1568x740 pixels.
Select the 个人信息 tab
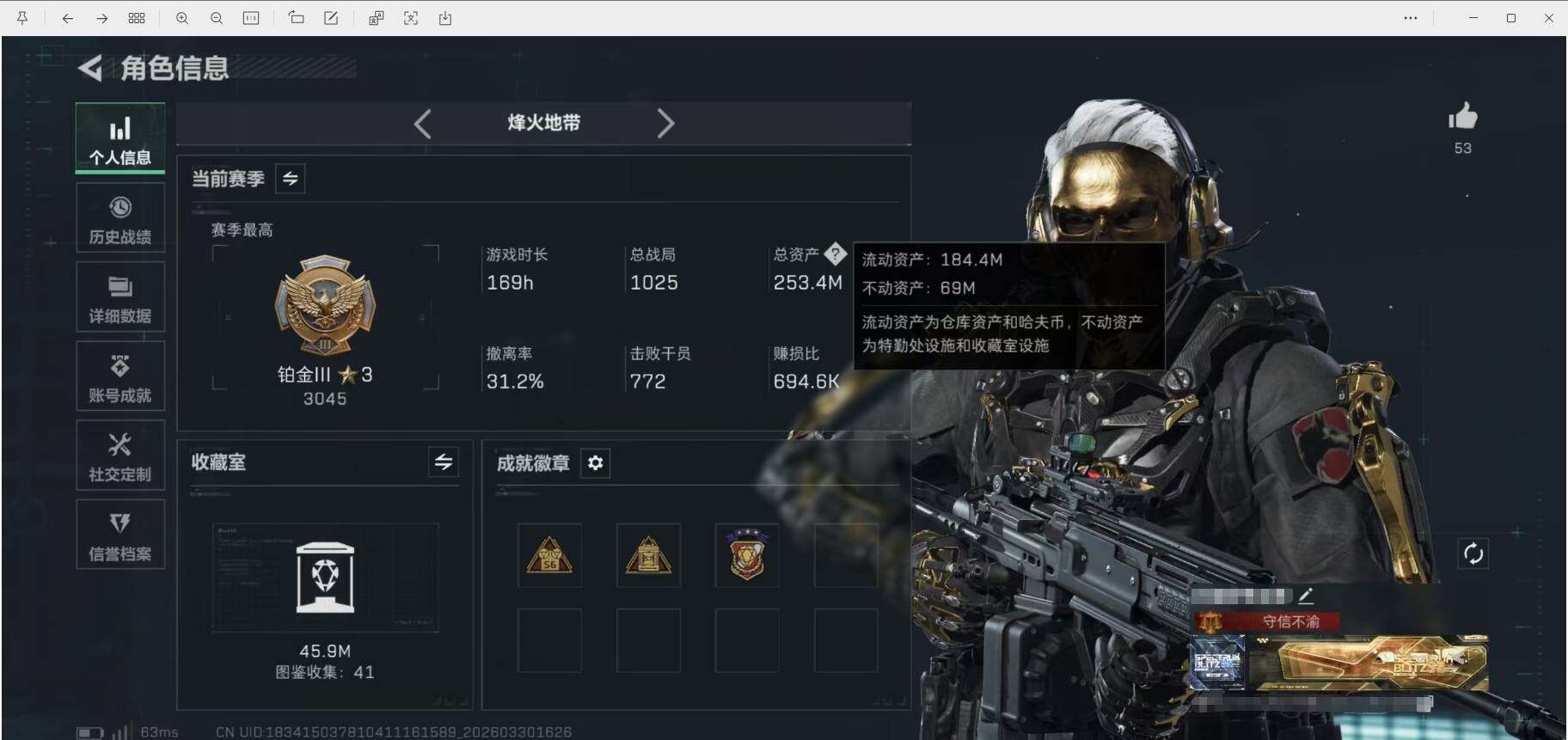pyautogui.click(x=120, y=138)
